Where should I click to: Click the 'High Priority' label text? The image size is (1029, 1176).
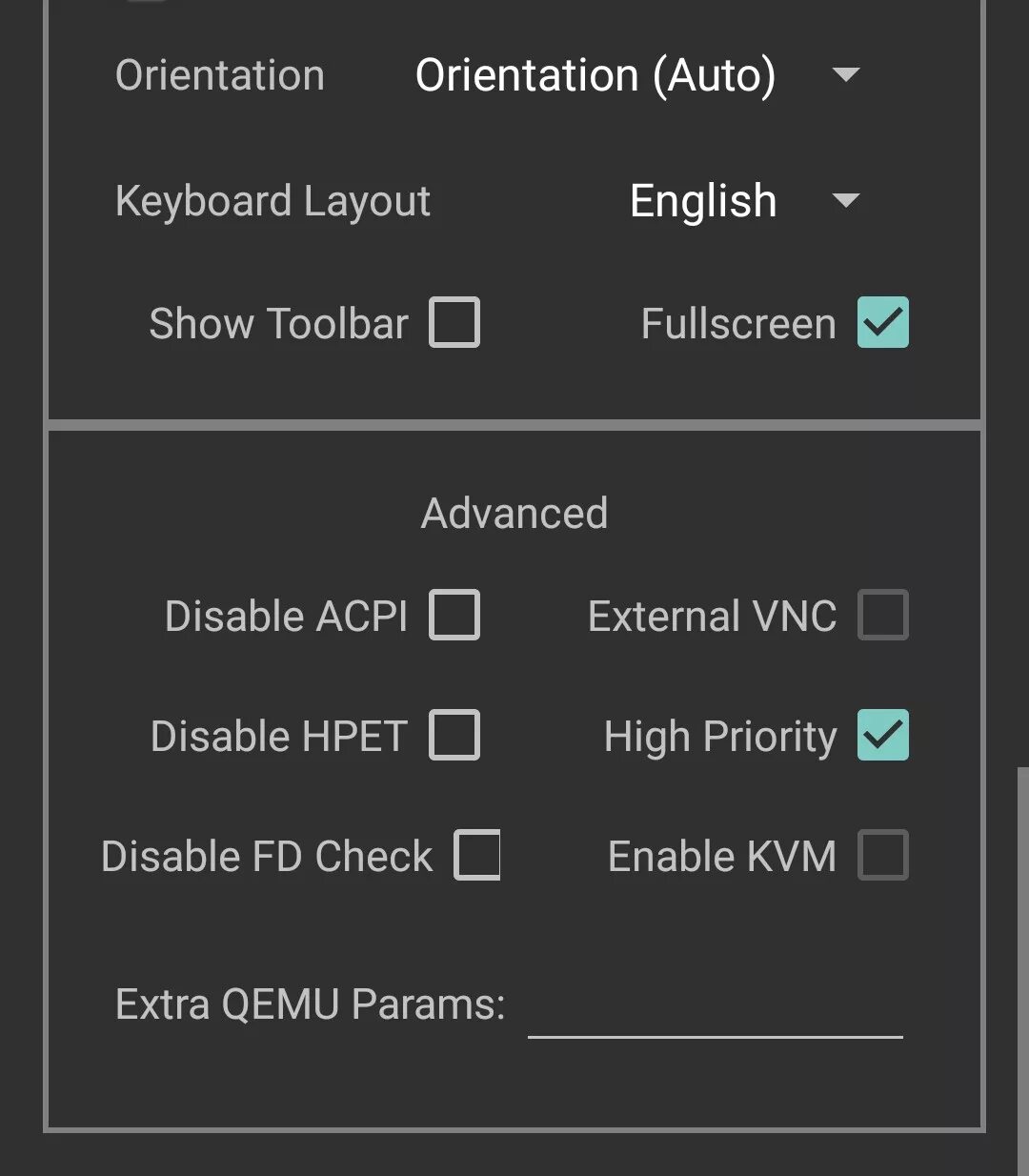[720, 737]
